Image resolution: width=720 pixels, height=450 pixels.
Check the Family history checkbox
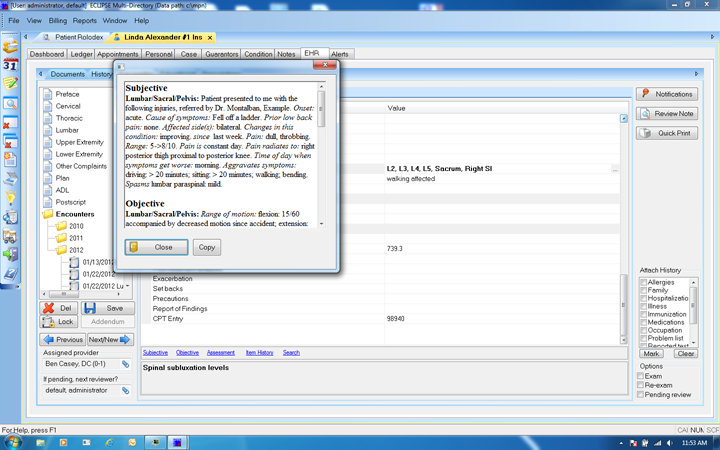coord(643,291)
